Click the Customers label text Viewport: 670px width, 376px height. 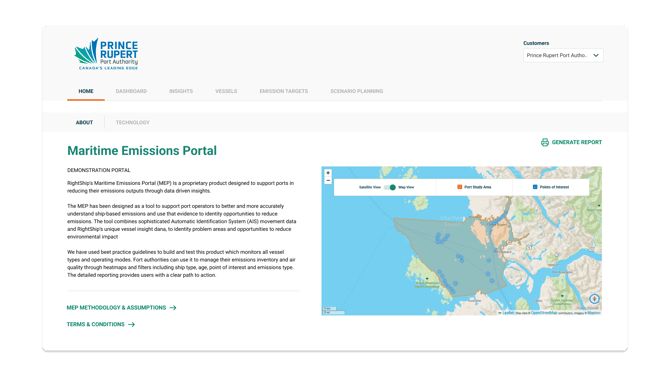[x=536, y=43]
